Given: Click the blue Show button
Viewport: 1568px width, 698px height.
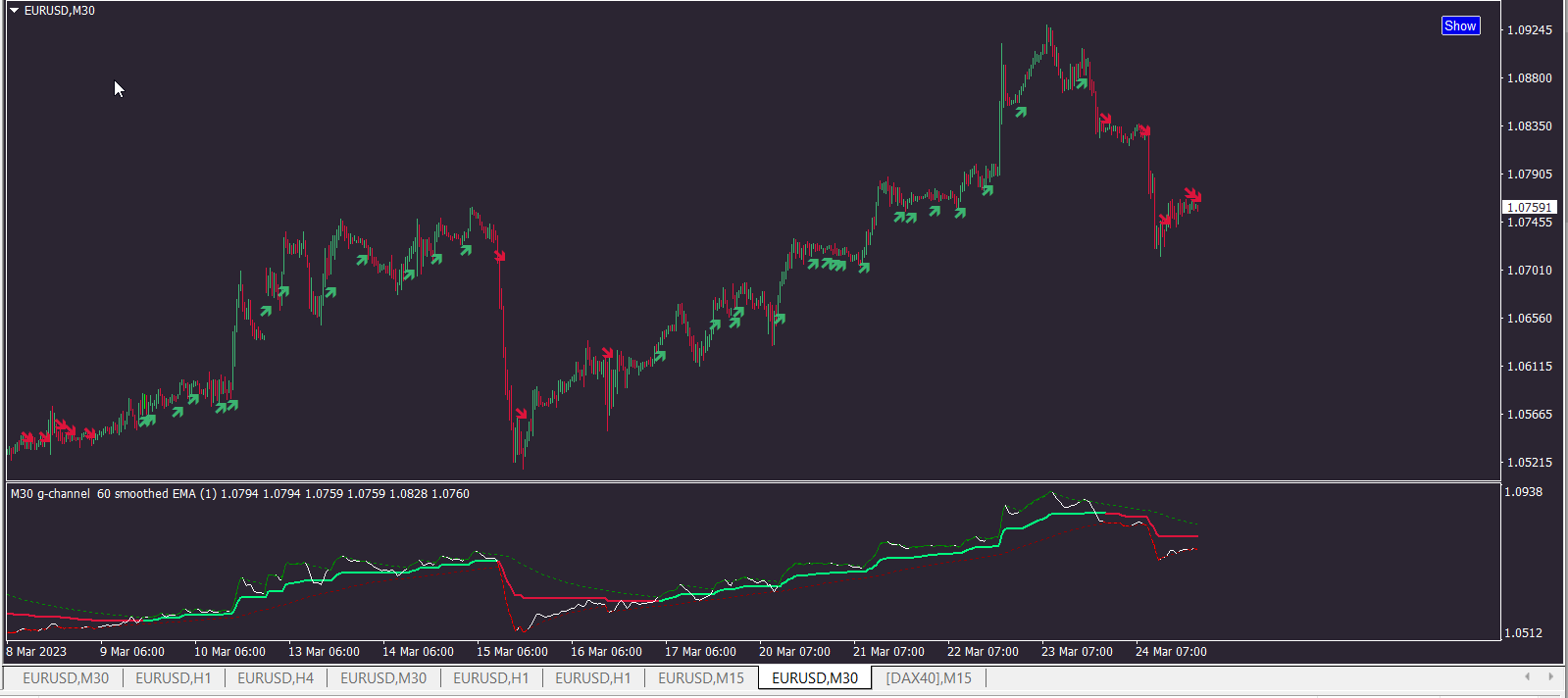Looking at the screenshot, I should coord(1460,26).
